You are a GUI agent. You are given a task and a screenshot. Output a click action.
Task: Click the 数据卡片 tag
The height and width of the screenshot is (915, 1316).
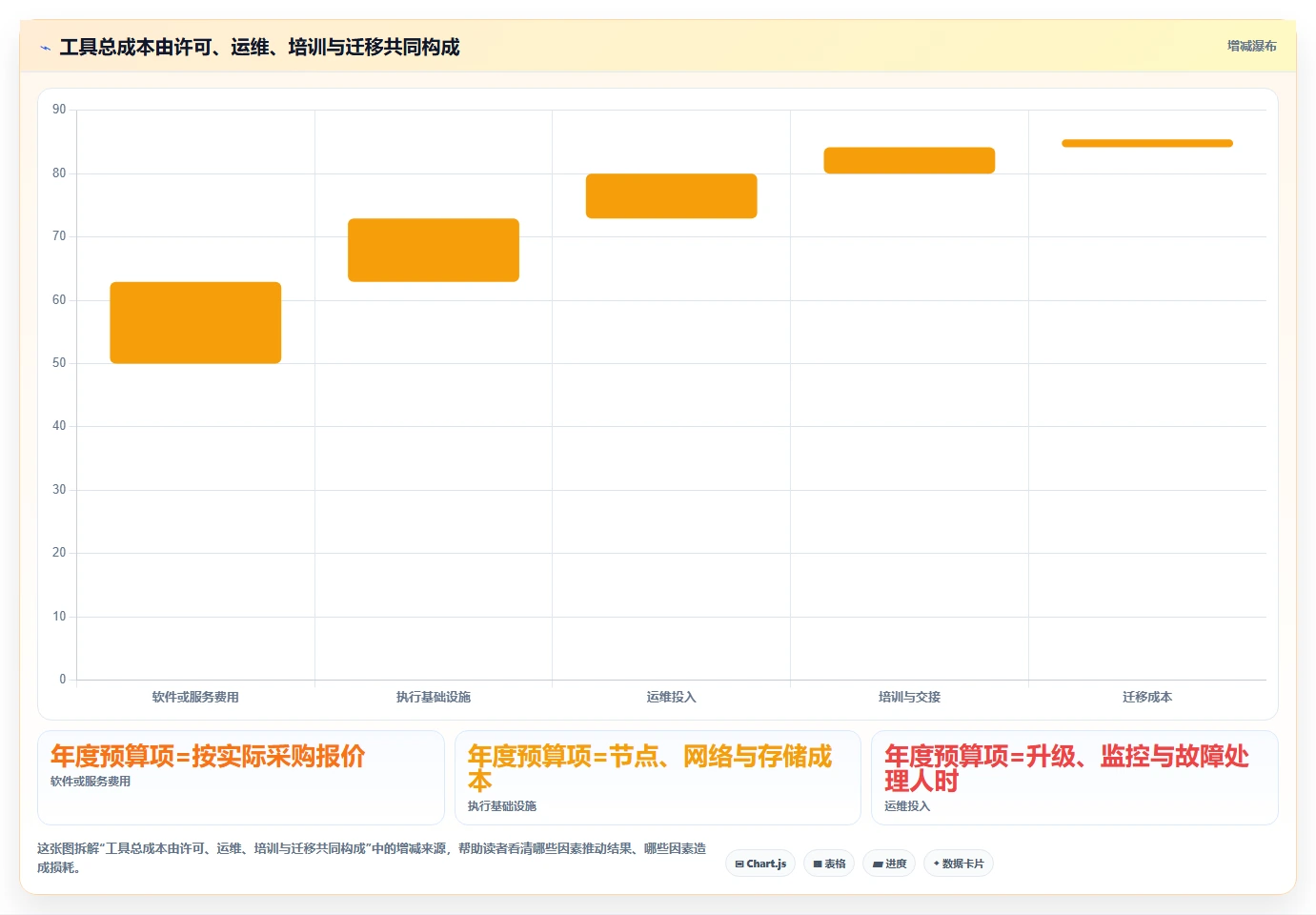pyautogui.click(x=959, y=864)
